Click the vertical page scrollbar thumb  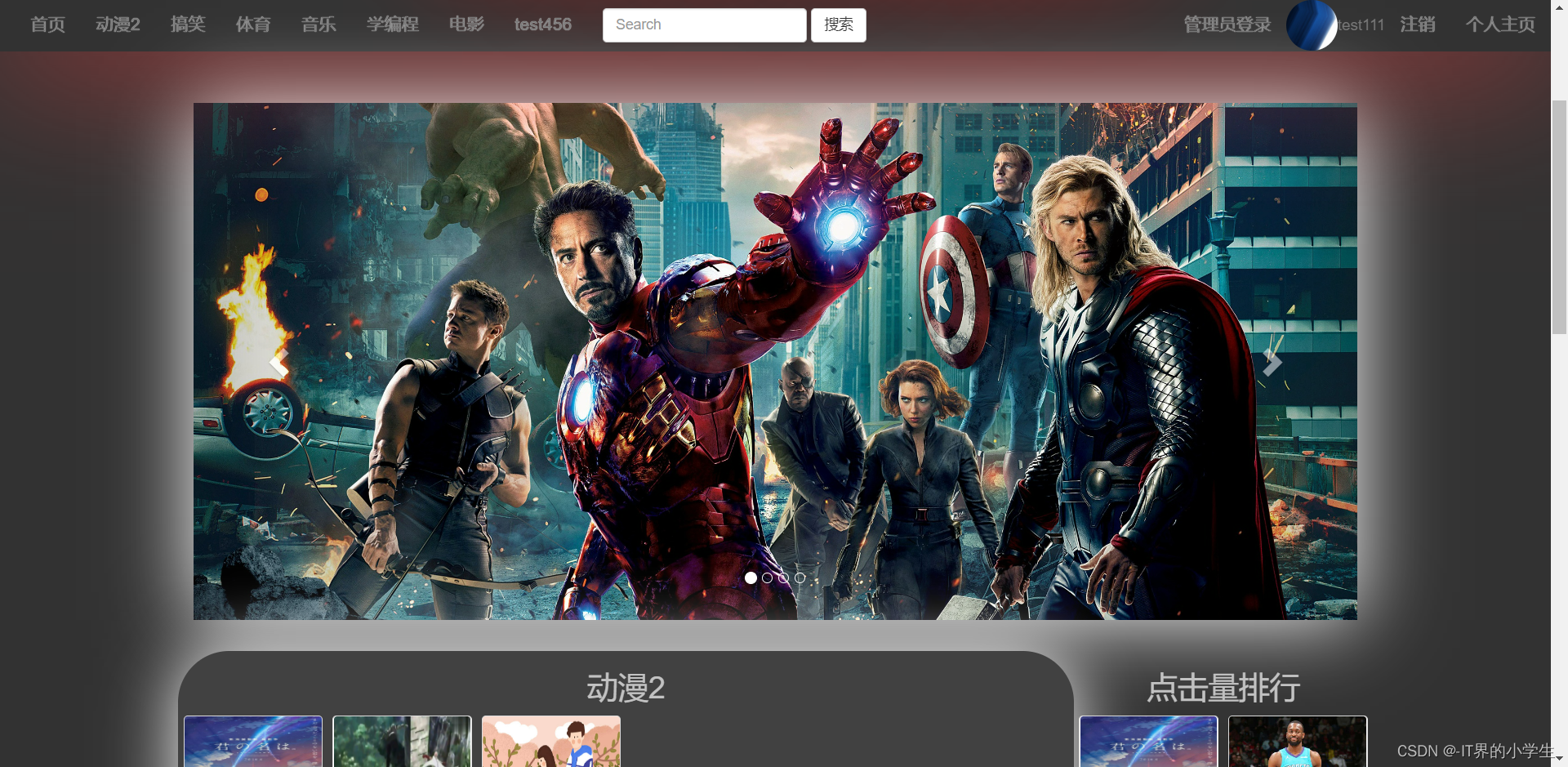tap(1559, 216)
